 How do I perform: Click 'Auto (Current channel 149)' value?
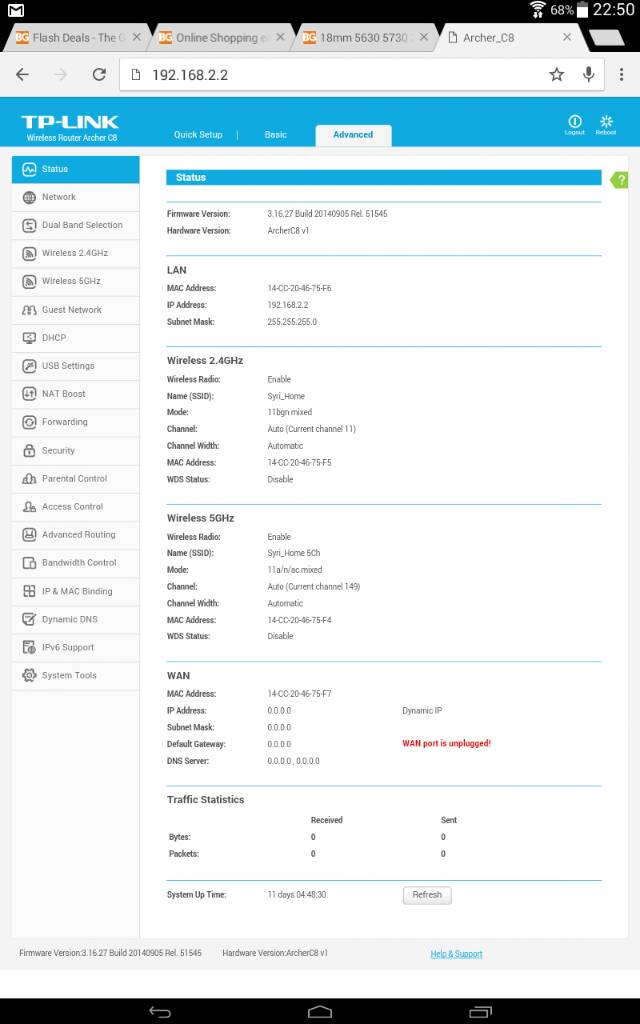click(313, 586)
